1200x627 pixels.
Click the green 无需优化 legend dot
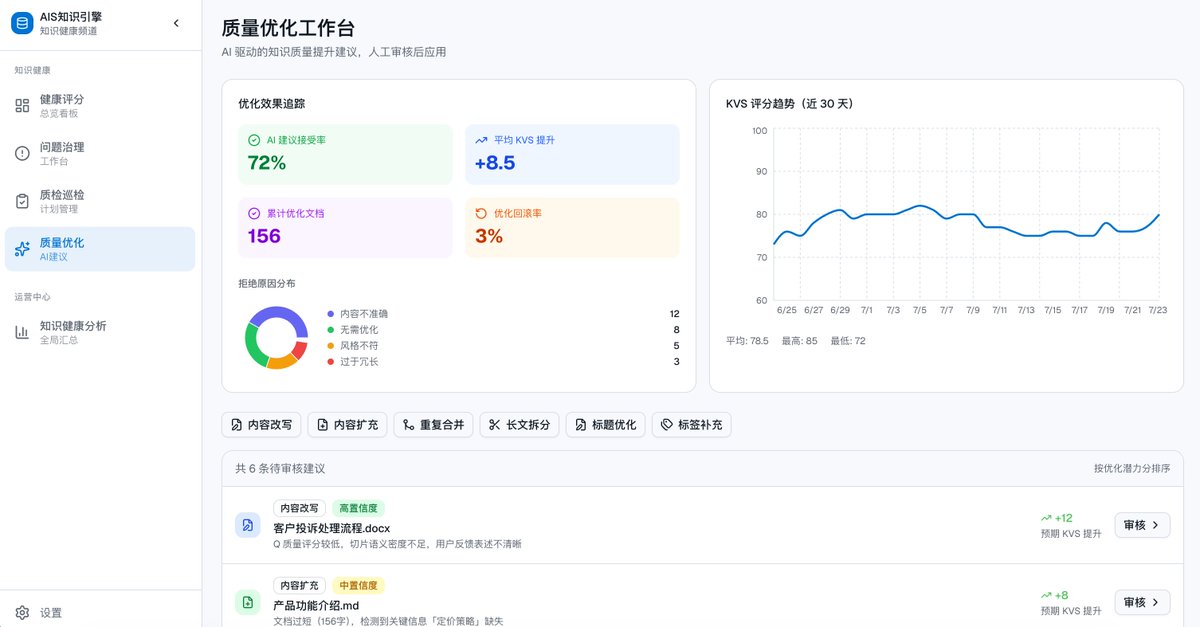(330, 330)
